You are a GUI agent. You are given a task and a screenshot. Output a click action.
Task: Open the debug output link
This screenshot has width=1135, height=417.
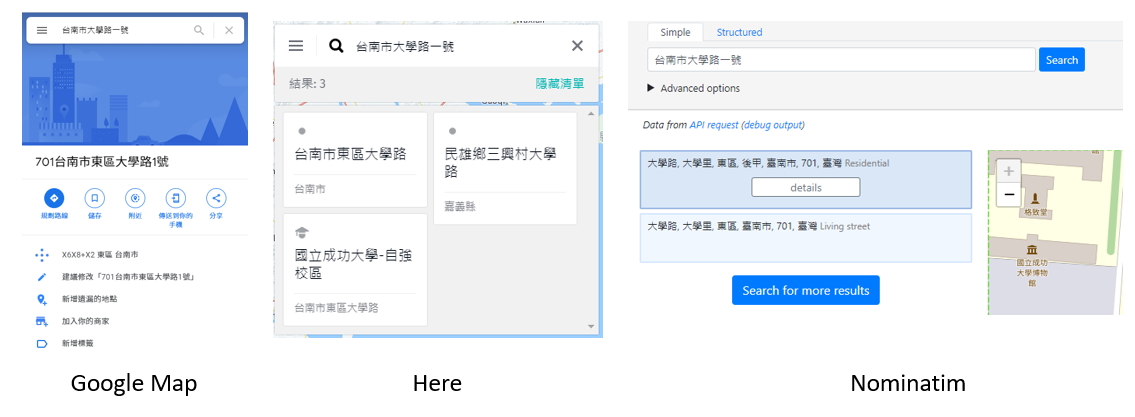point(773,125)
